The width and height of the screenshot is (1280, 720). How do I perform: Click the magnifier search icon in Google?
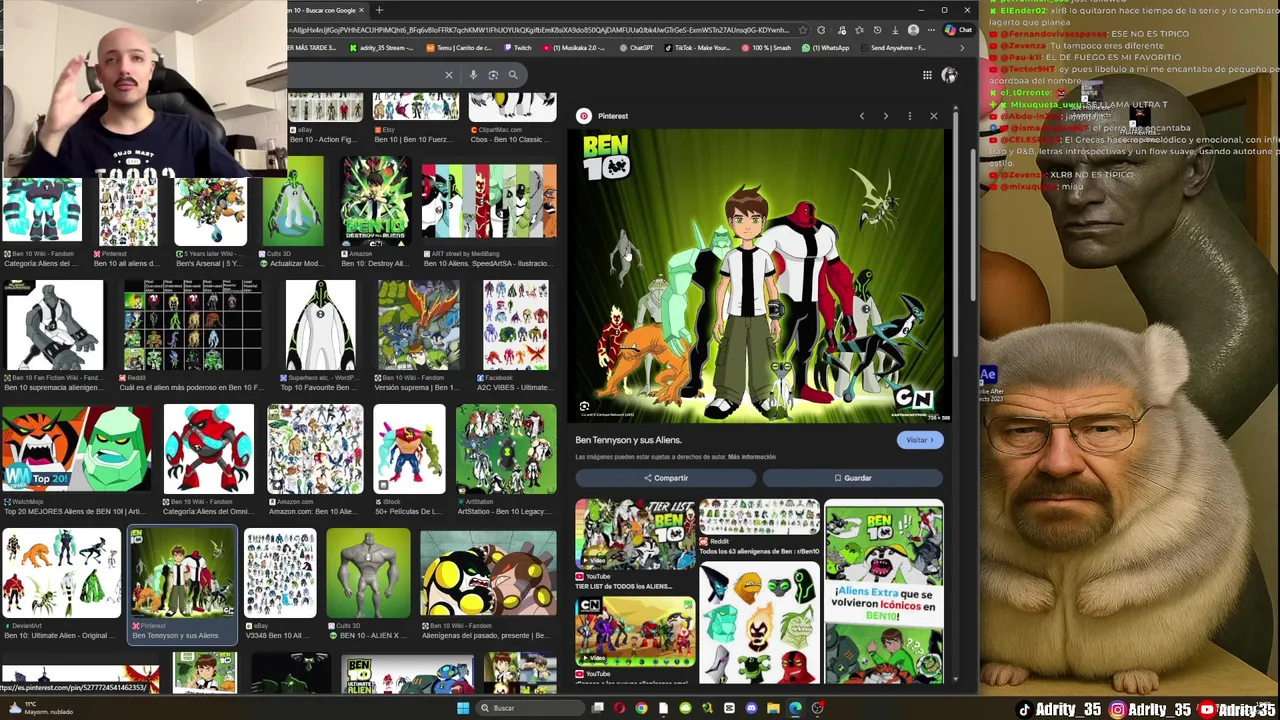coord(513,75)
